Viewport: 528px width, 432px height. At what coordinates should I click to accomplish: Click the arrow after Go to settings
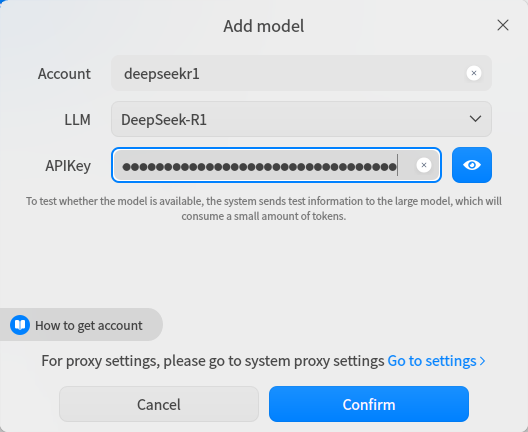[483, 361]
